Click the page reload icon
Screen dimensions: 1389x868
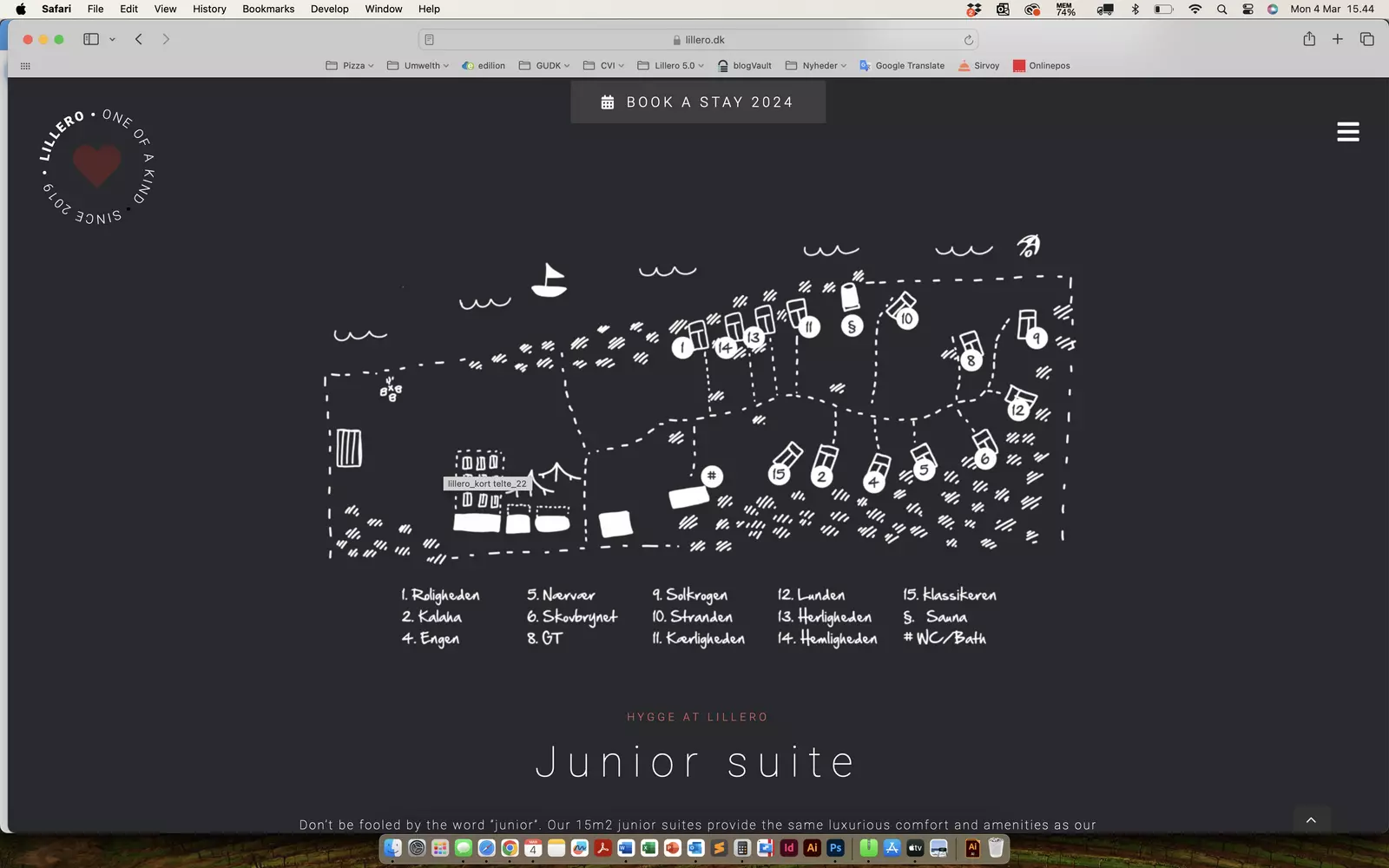(968, 40)
